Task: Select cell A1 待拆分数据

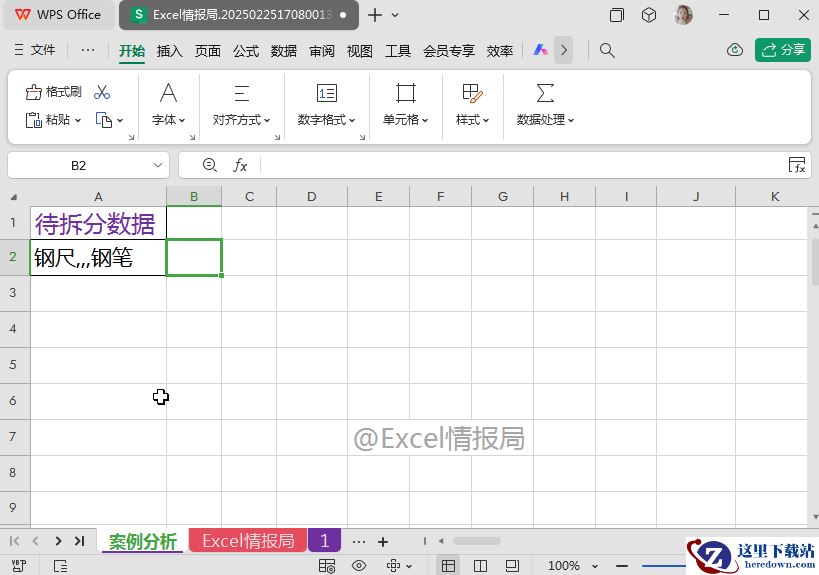Action: (x=98, y=224)
